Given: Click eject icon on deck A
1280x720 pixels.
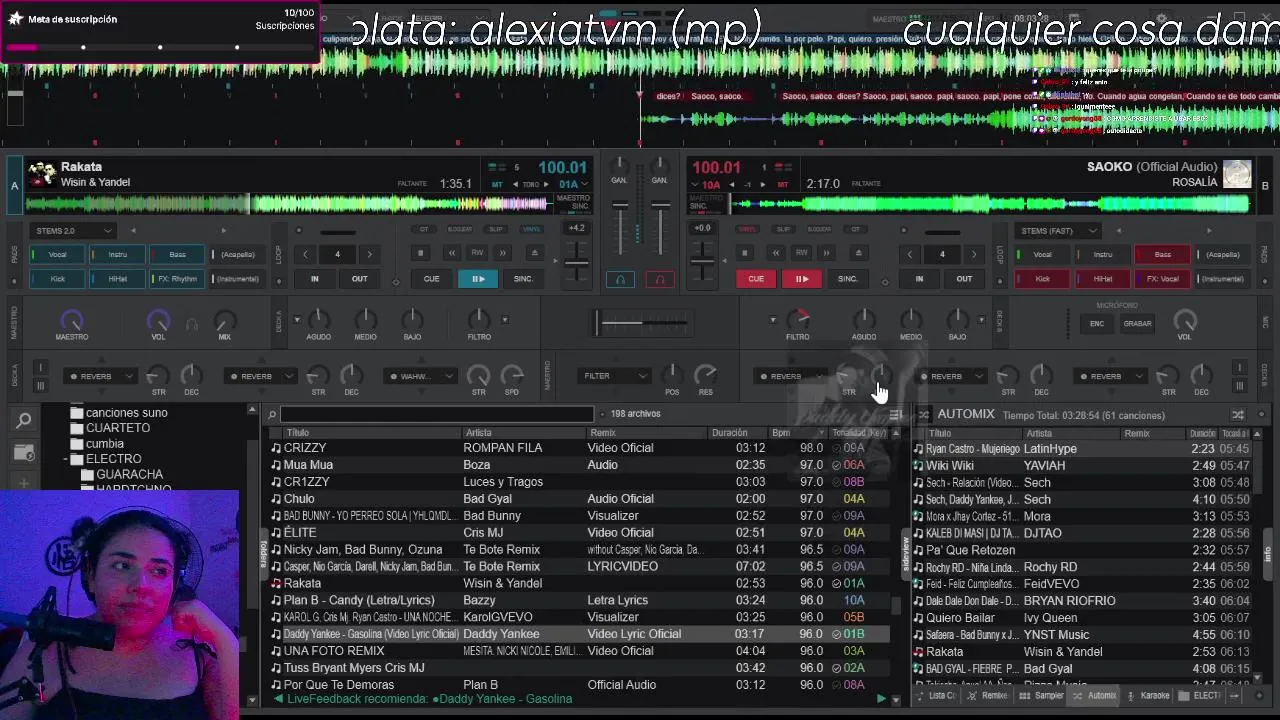Looking at the screenshot, I should pos(535,253).
